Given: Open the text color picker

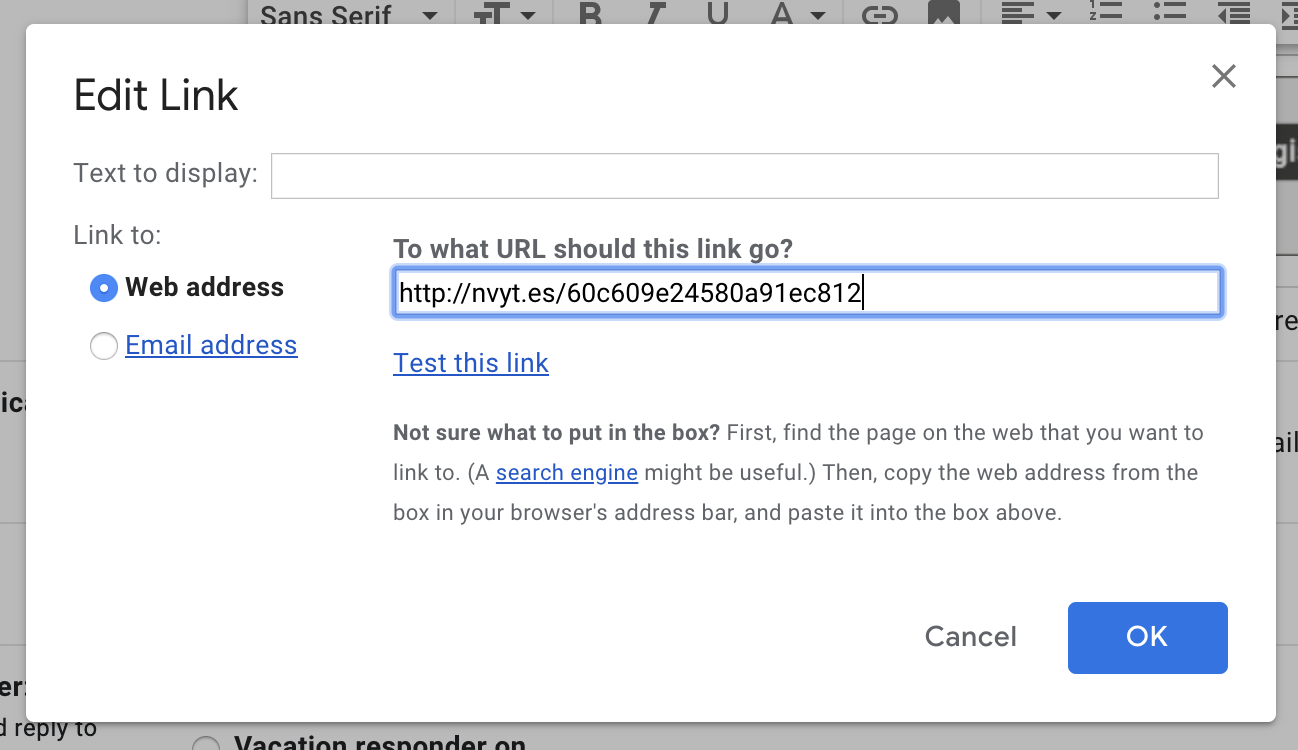Looking at the screenshot, I should pyautogui.click(x=796, y=14).
